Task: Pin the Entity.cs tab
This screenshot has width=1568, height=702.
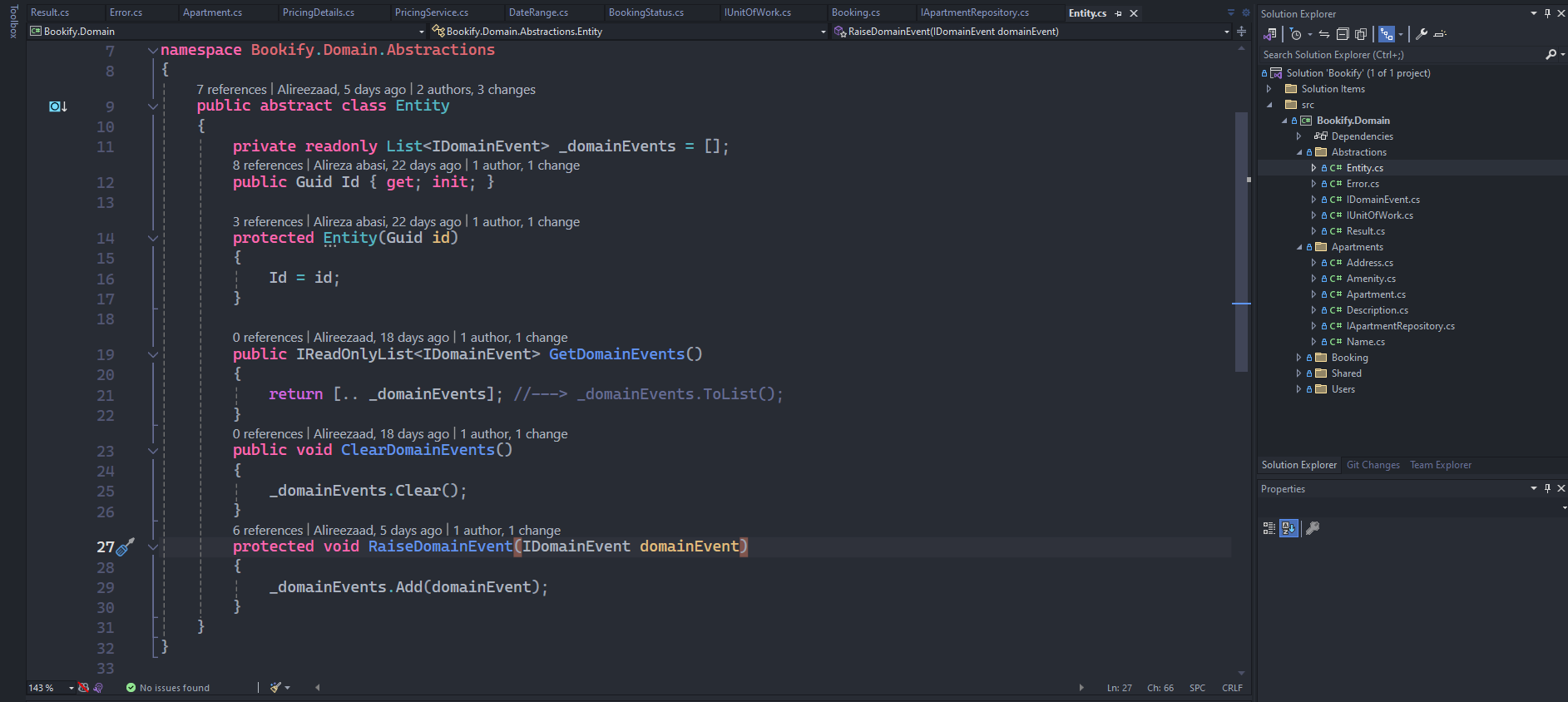Action: (1118, 13)
